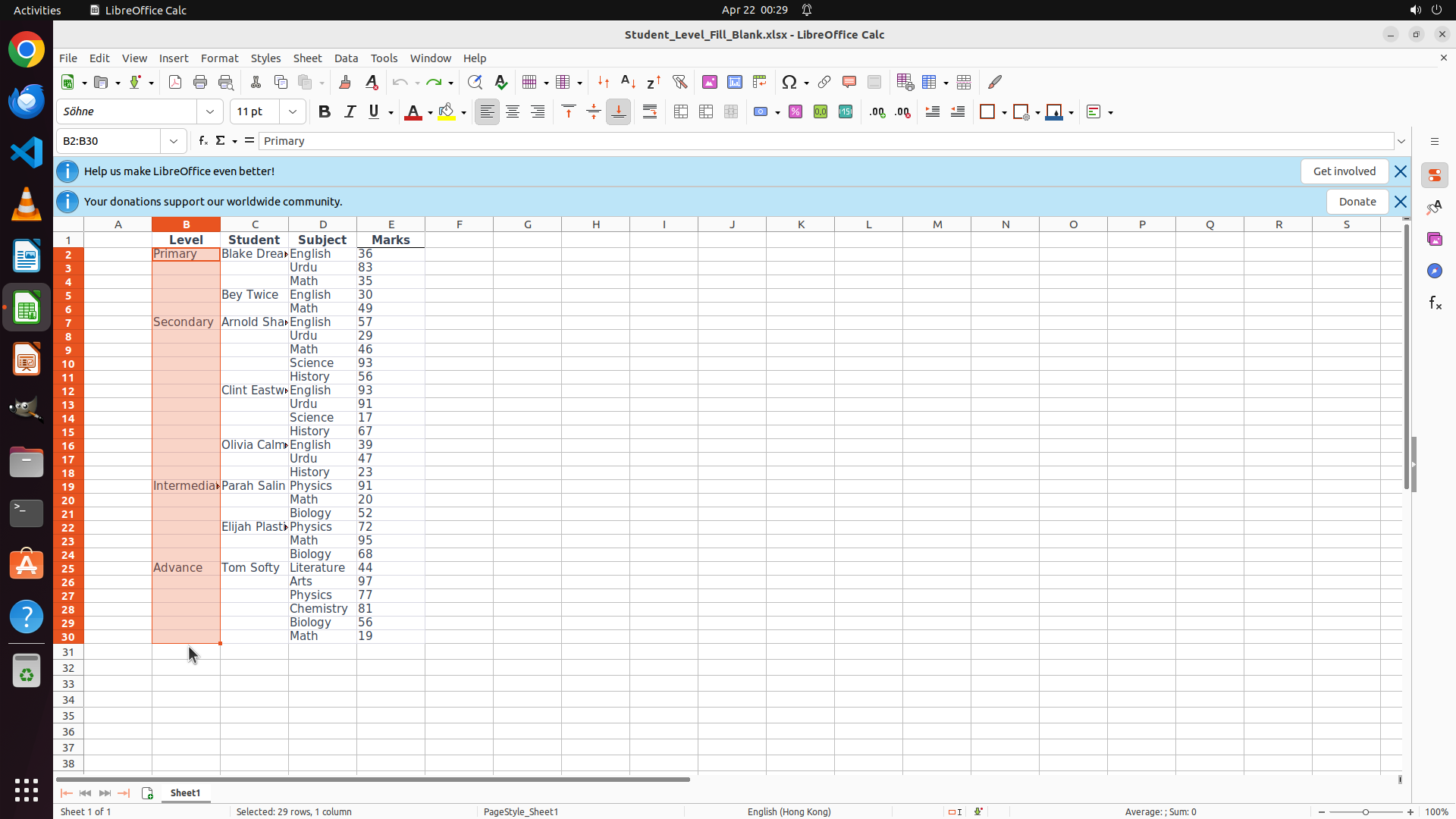The height and width of the screenshot is (819, 1456).
Task: Click Merge and Center Cells icon
Action: click(x=681, y=112)
